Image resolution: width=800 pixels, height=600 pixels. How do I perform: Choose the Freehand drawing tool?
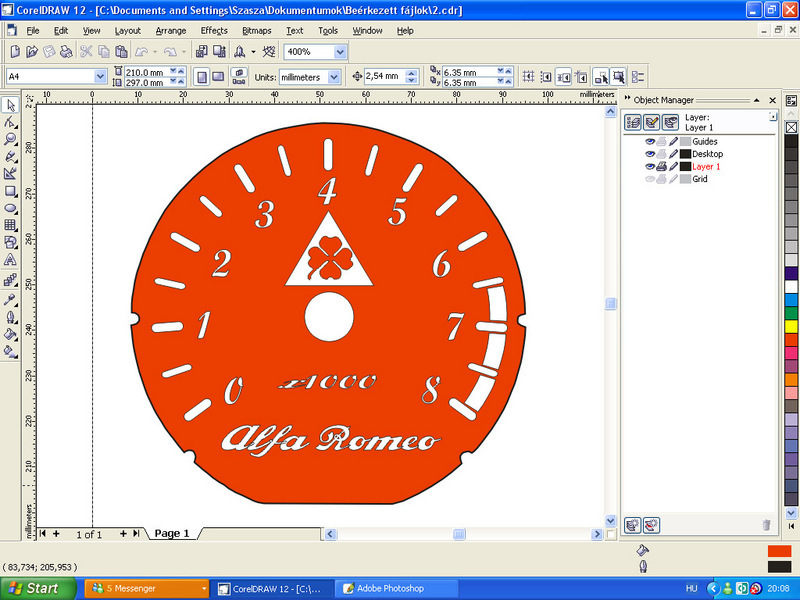[x=10, y=157]
